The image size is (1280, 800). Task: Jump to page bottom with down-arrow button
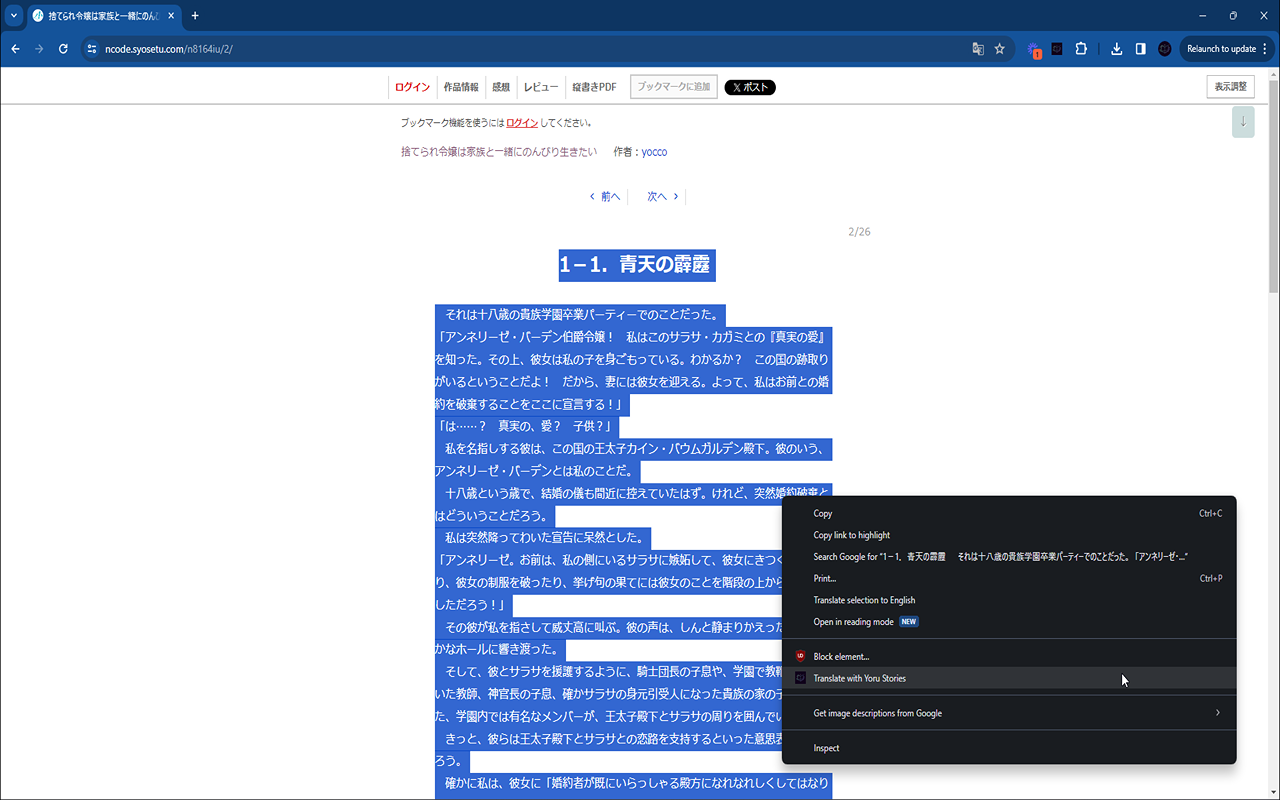pyautogui.click(x=1243, y=121)
